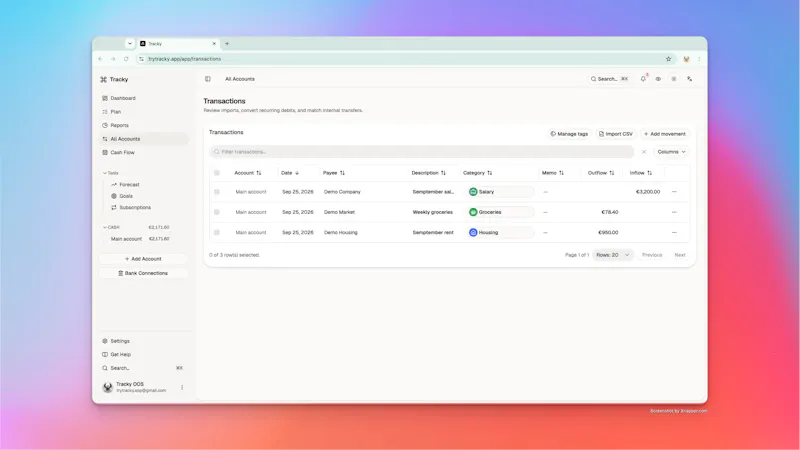800x450 pixels.
Task: Collapse the Tools section
Action: pyautogui.click(x=110, y=173)
